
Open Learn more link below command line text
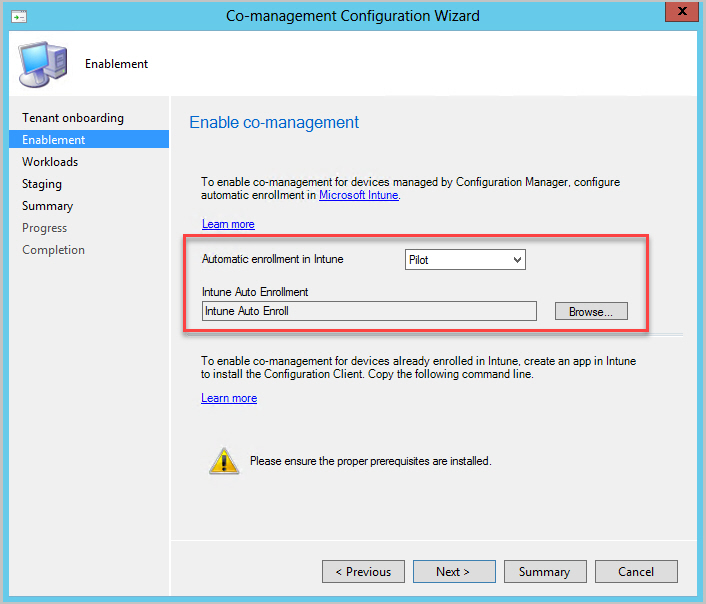(x=229, y=398)
